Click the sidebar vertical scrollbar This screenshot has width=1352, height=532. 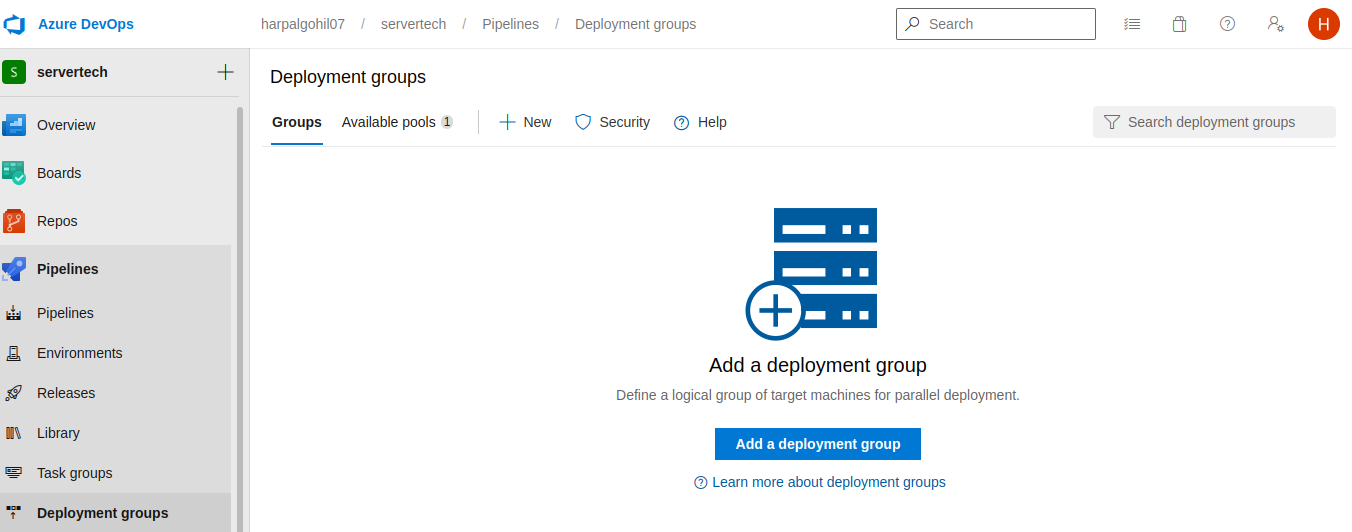coord(240,320)
